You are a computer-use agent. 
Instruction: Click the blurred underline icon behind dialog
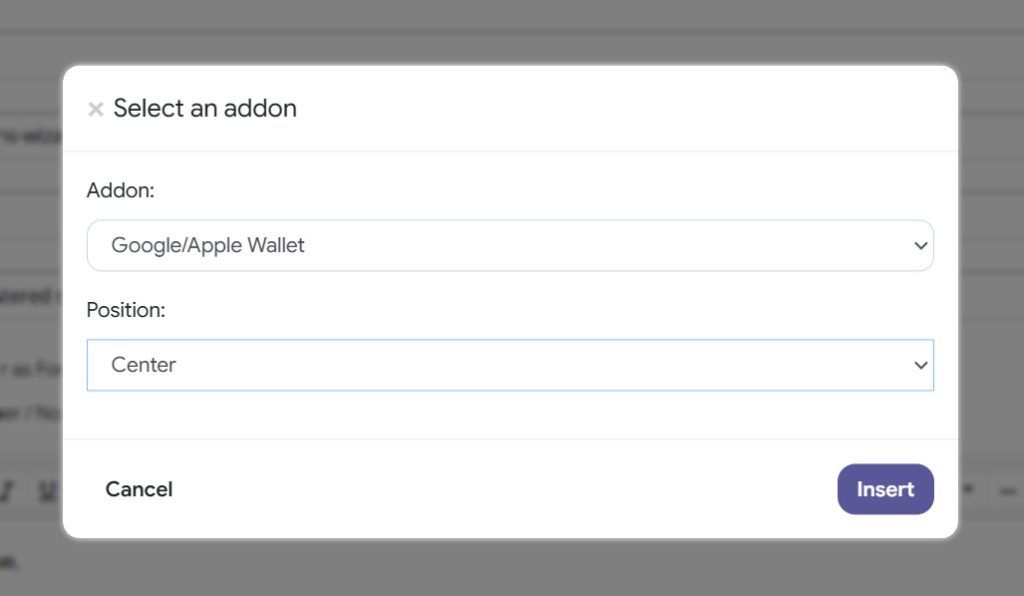tap(48, 491)
